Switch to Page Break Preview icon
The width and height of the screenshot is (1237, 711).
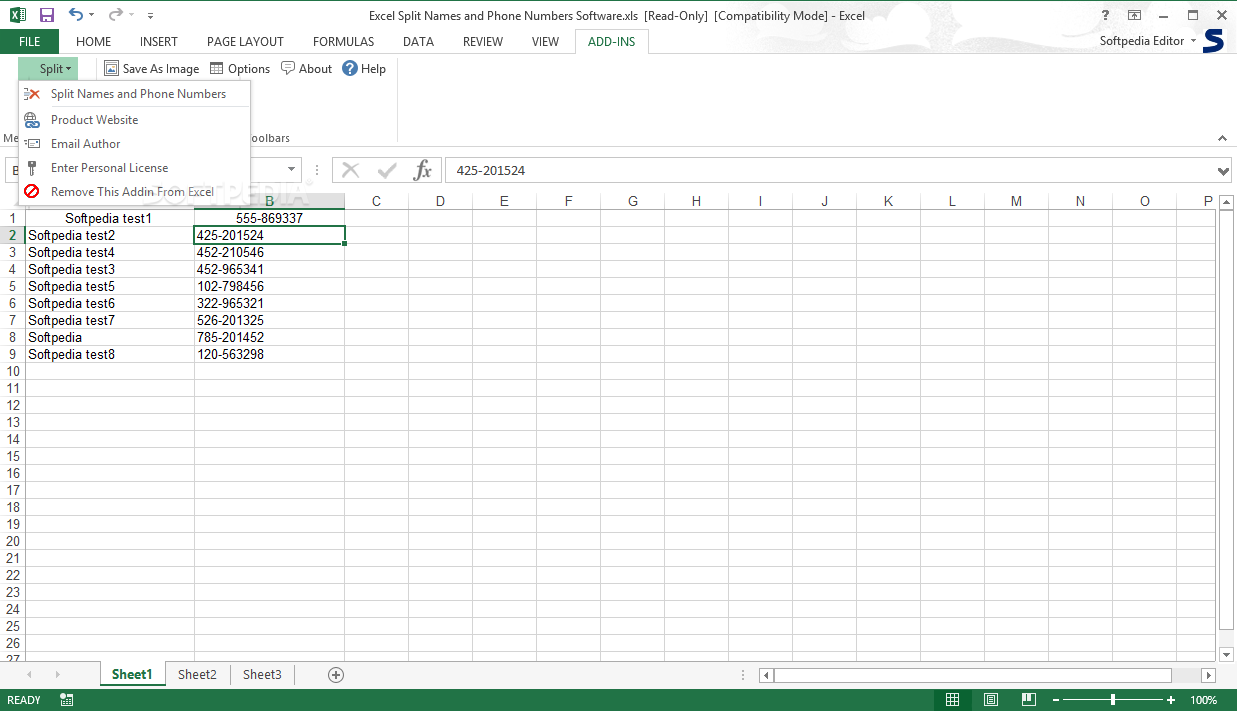(1028, 700)
